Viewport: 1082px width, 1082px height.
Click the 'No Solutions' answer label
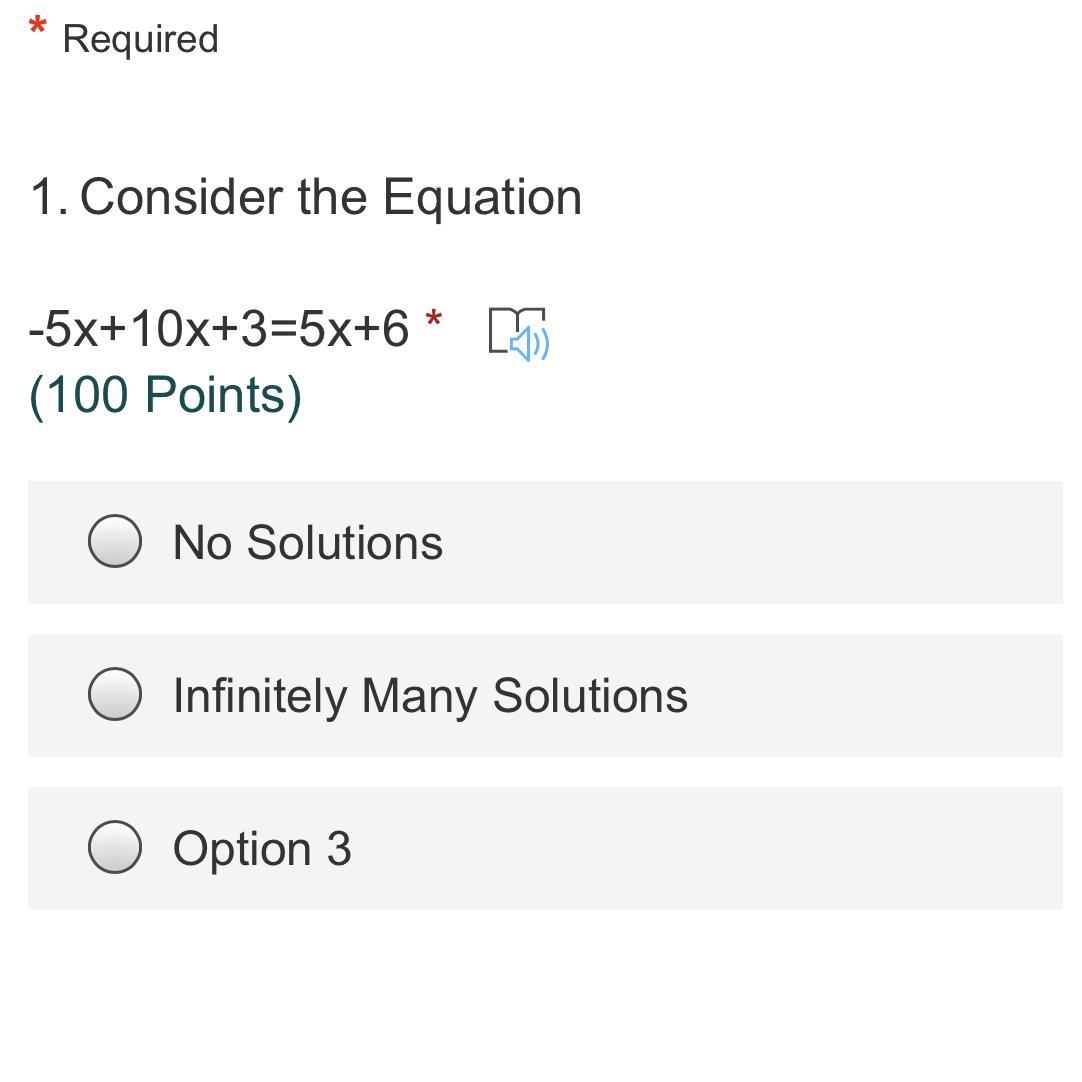coord(308,542)
